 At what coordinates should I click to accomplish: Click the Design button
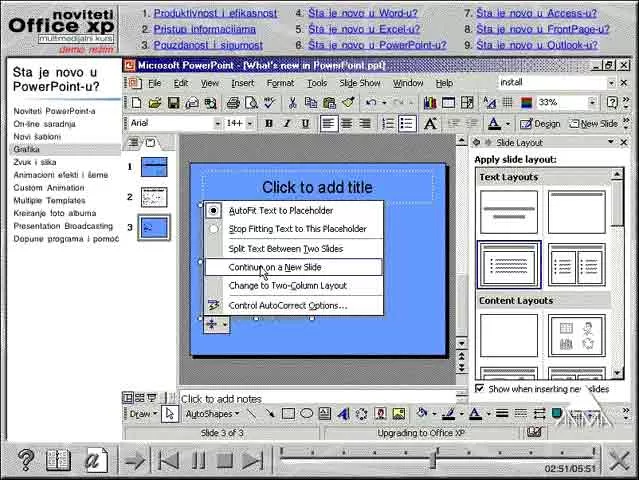pos(540,123)
